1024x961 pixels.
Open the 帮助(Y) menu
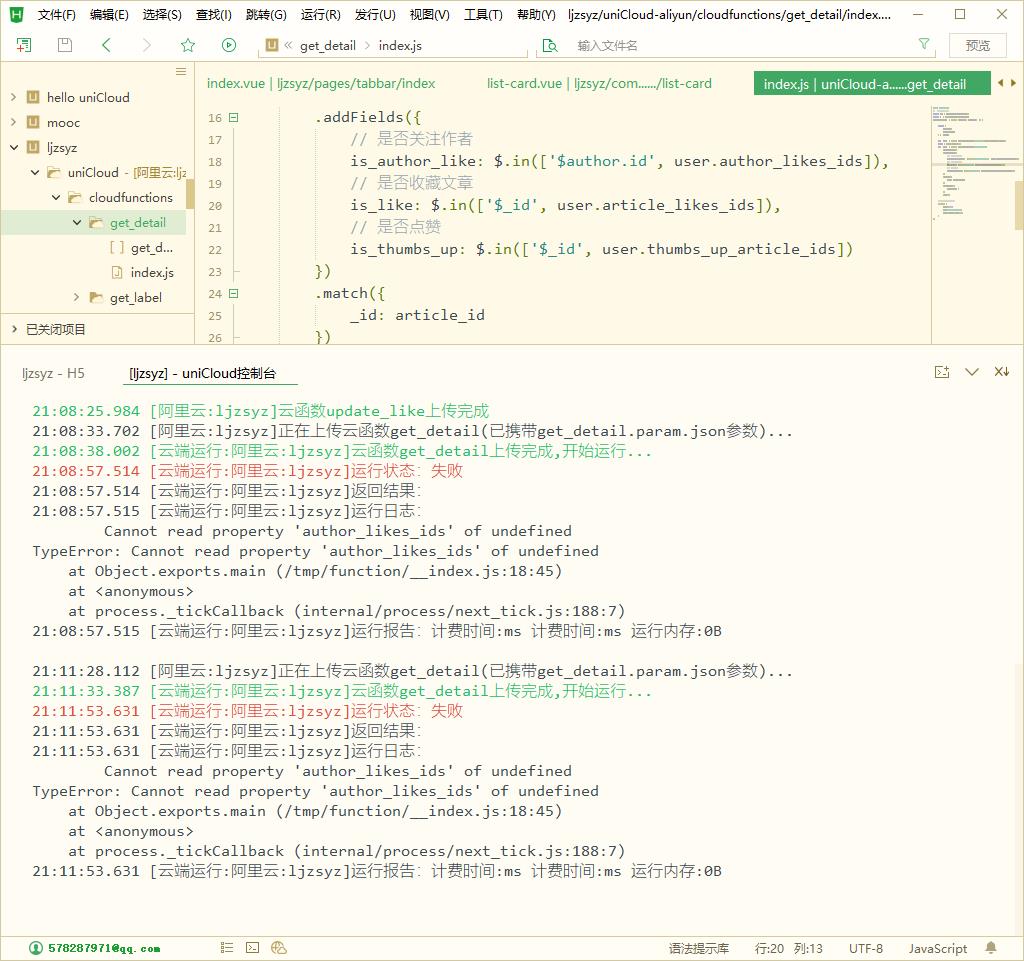click(x=536, y=14)
